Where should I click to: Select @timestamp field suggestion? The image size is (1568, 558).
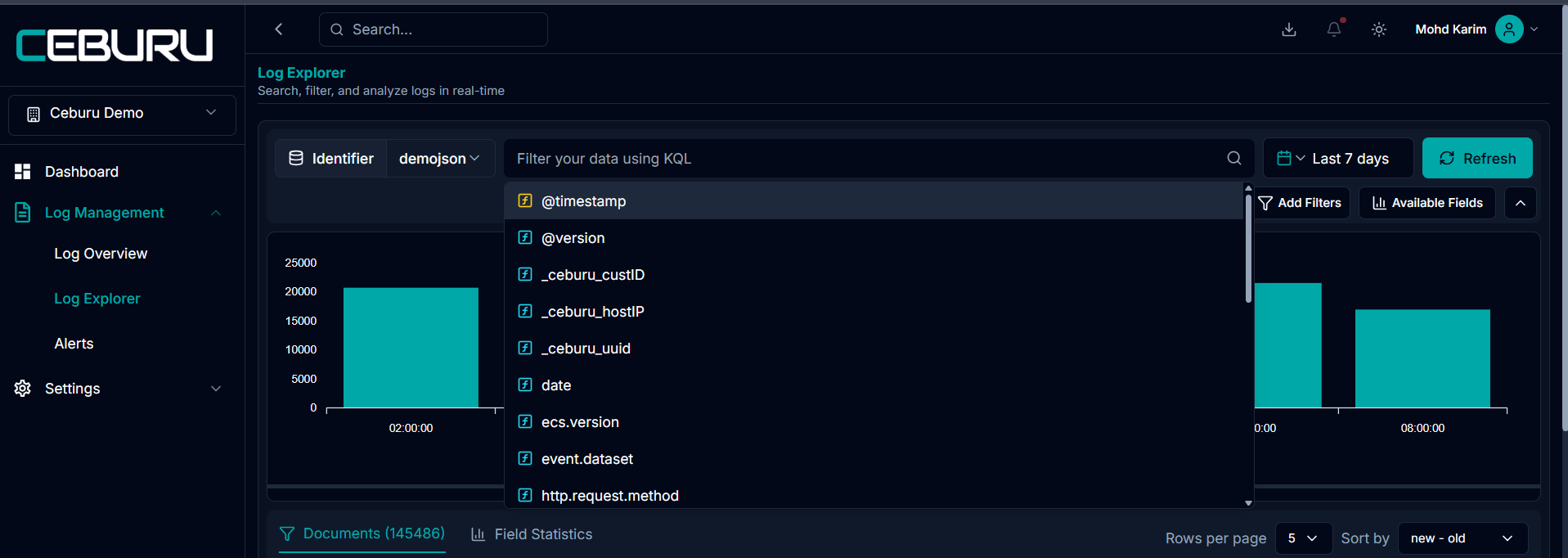click(874, 201)
